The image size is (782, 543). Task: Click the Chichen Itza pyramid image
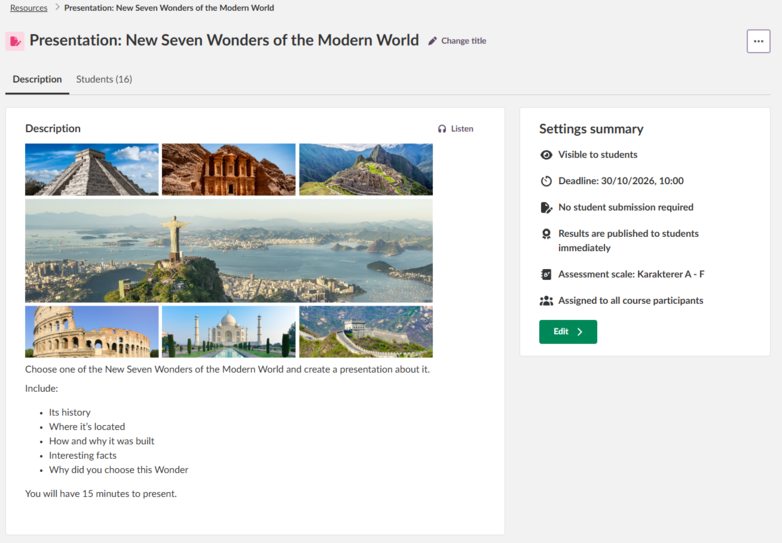(92, 170)
